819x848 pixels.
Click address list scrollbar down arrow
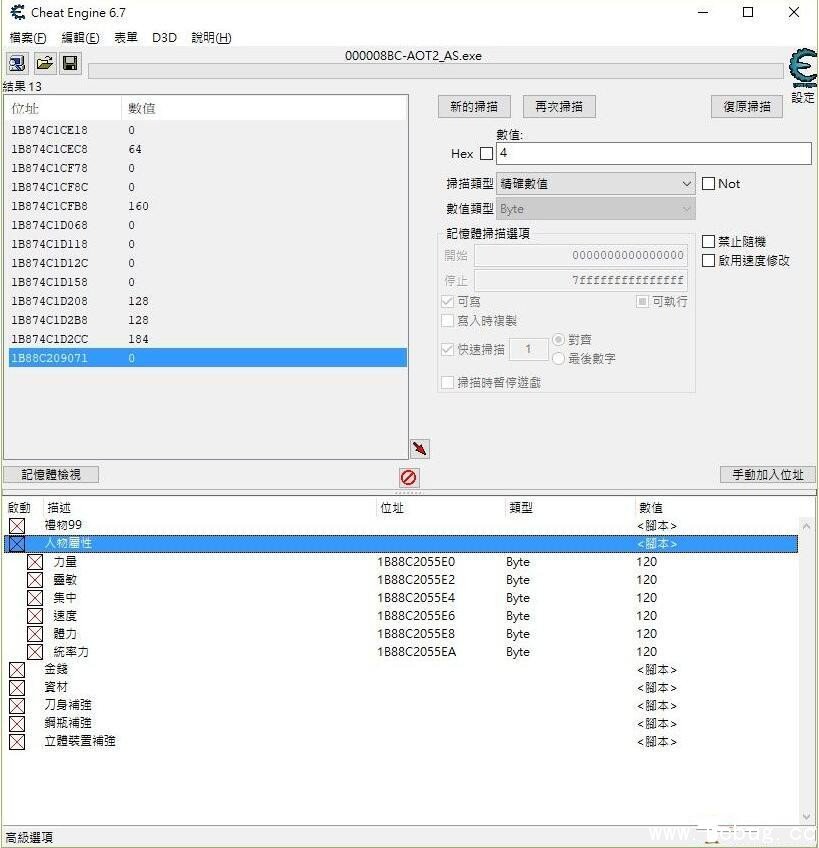coord(806,817)
